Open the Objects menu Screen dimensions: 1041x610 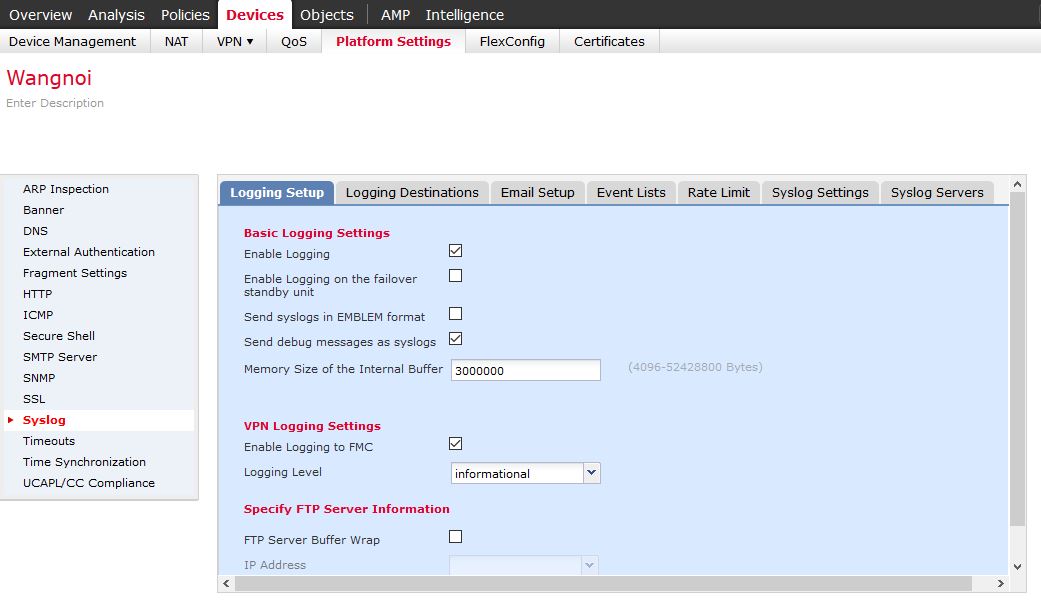[x=326, y=14]
